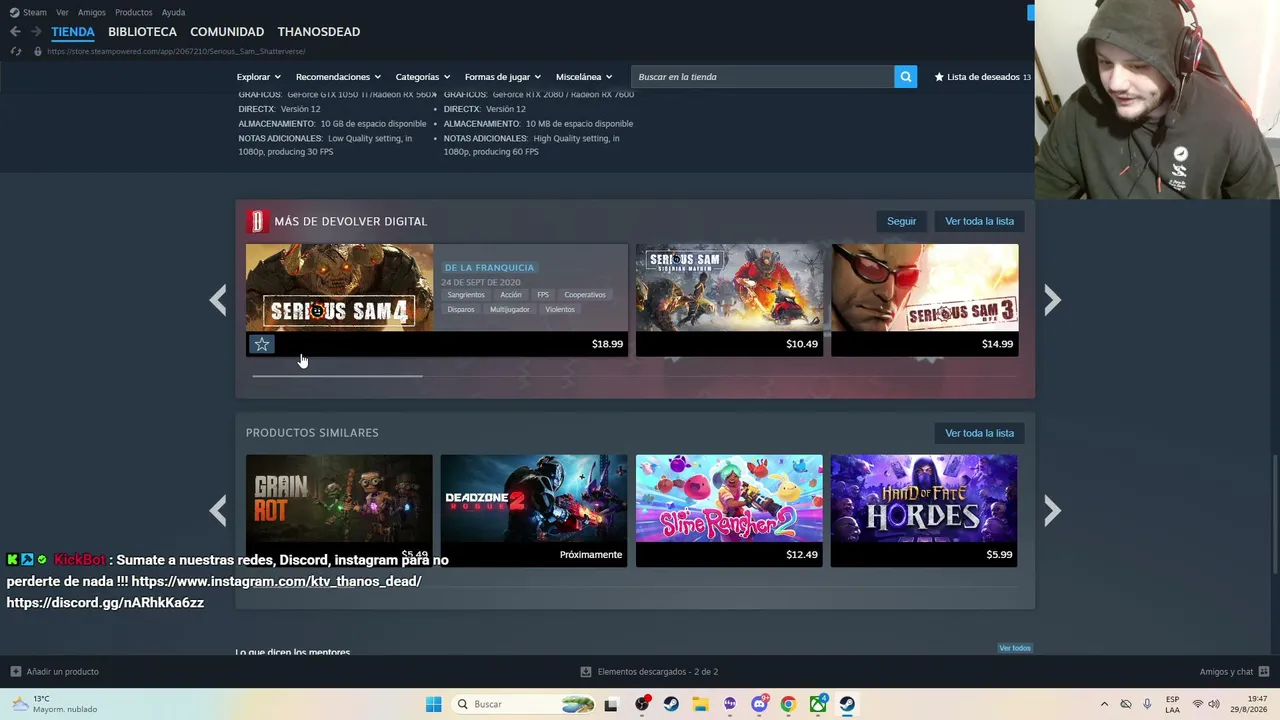Open the THANOSDEAD profile tab

(319, 32)
